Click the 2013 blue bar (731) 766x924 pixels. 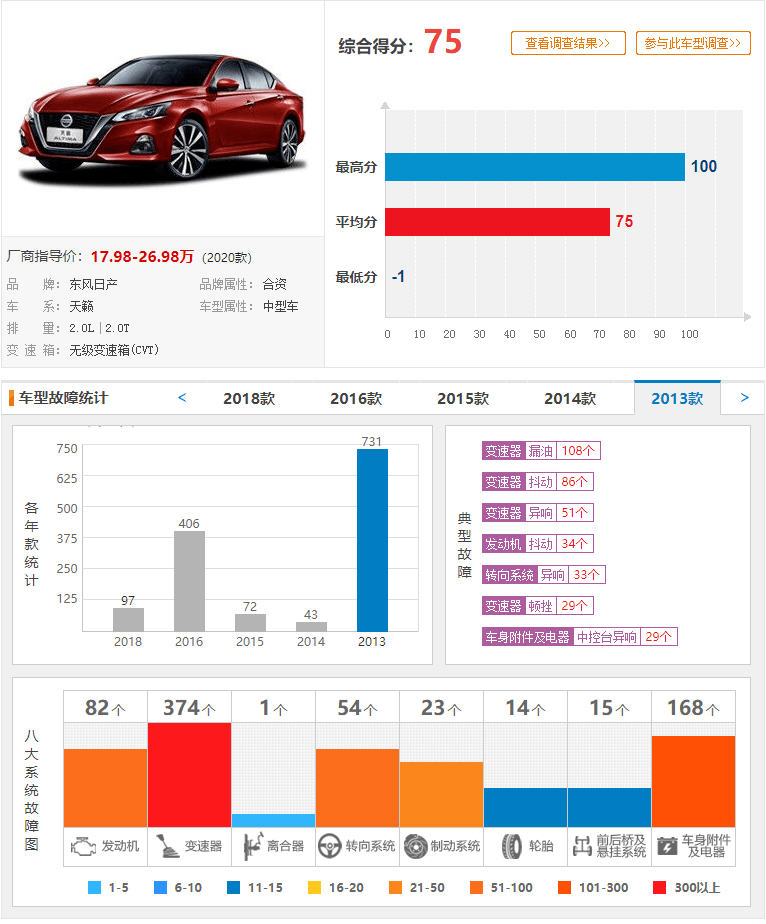coord(372,540)
